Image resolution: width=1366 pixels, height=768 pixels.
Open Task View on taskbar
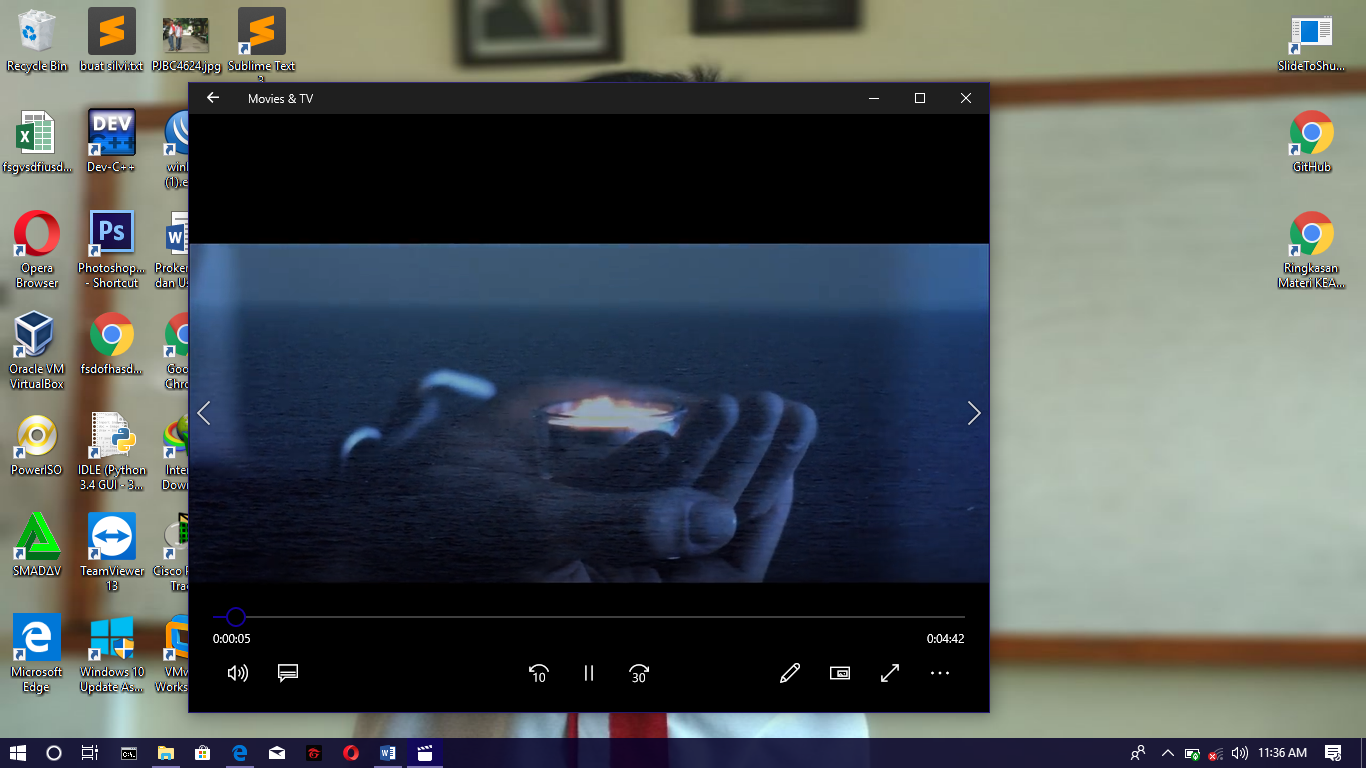90,753
